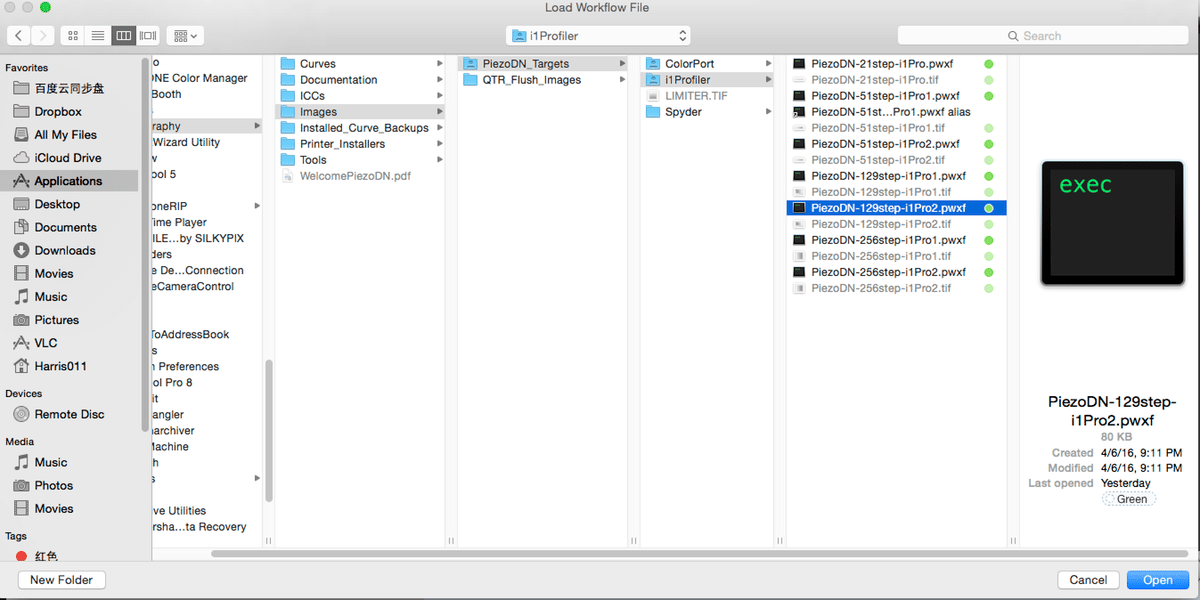Open All My Files in sidebar
The width and height of the screenshot is (1200, 600).
(x=65, y=135)
